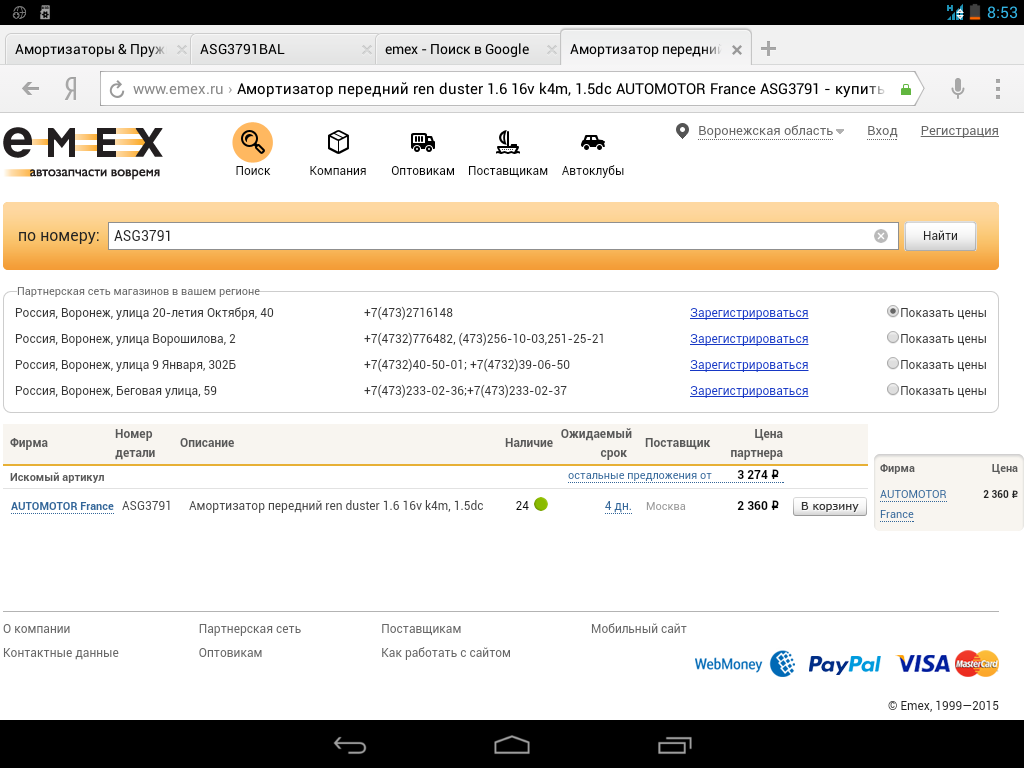This screenshot has width=1024, height=768.
Task: Open Контактные данные footer link
Action: (x=61, y=653)
